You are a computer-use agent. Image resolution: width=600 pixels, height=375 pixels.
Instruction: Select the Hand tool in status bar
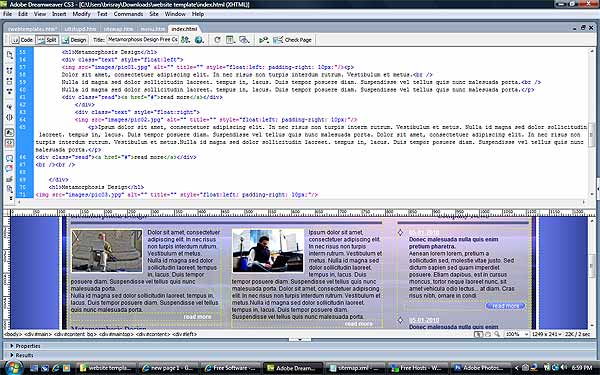(x=488, y=334)
